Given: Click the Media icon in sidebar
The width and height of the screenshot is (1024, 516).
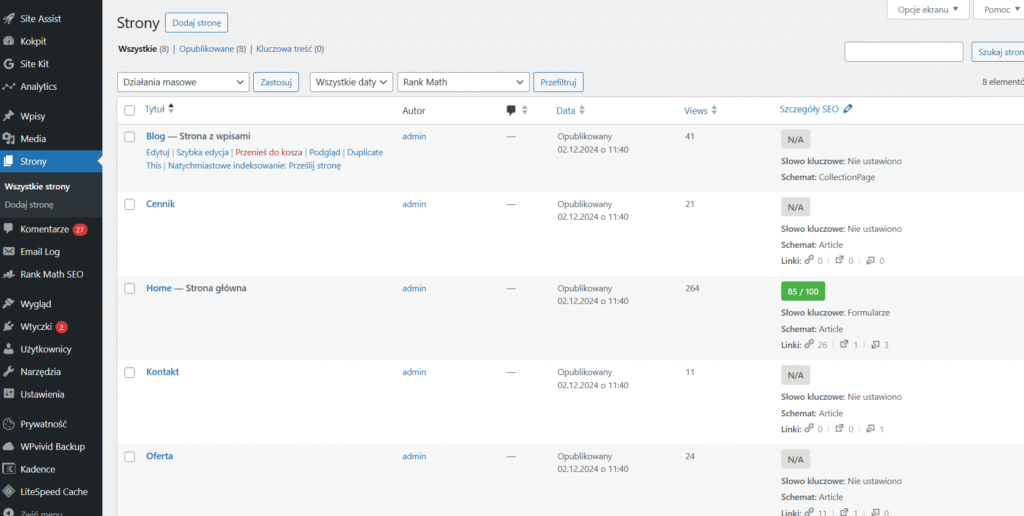Looking at the screenshot, I should pos(9,139).
